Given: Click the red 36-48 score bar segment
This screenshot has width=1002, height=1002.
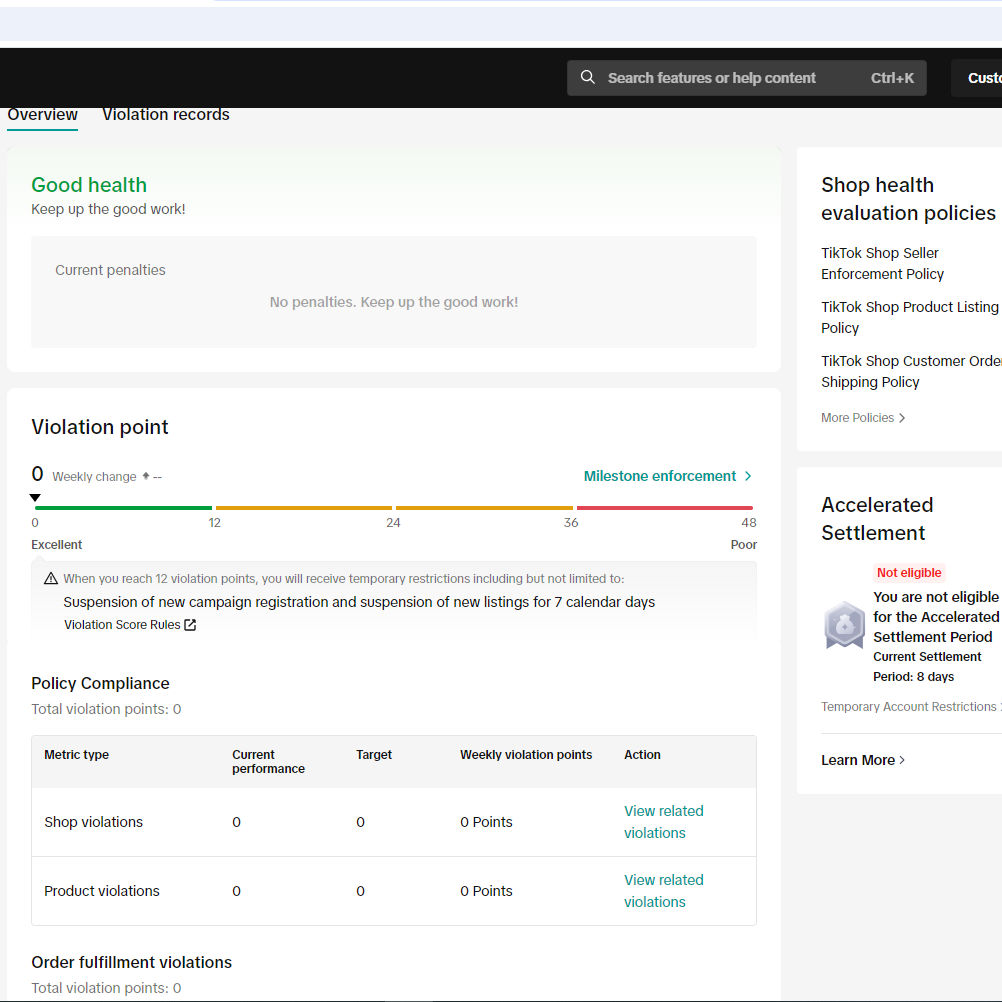Looking at the screenshot, I should 665,508.
